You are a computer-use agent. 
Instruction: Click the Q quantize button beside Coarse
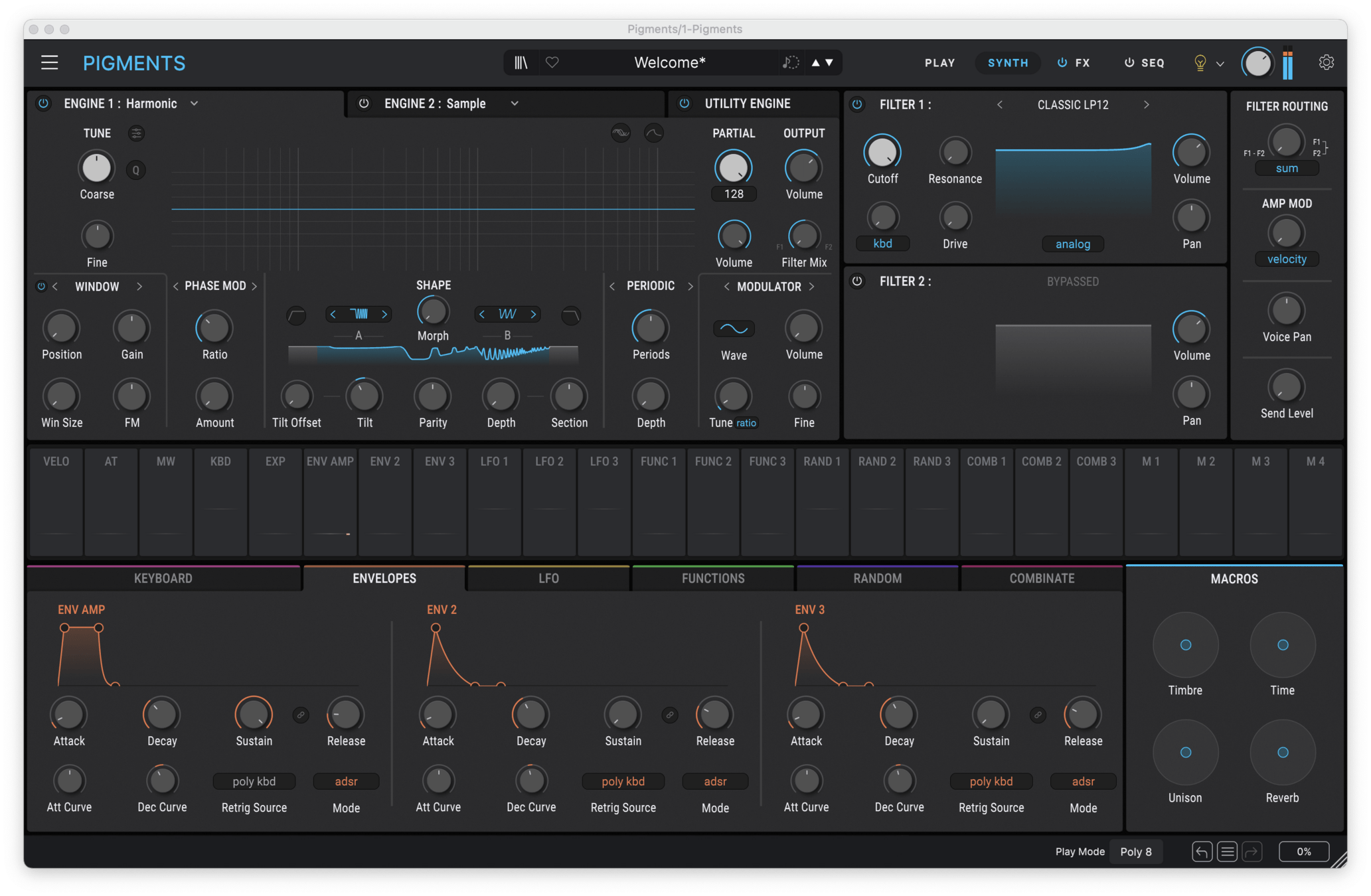pos(135,170)
